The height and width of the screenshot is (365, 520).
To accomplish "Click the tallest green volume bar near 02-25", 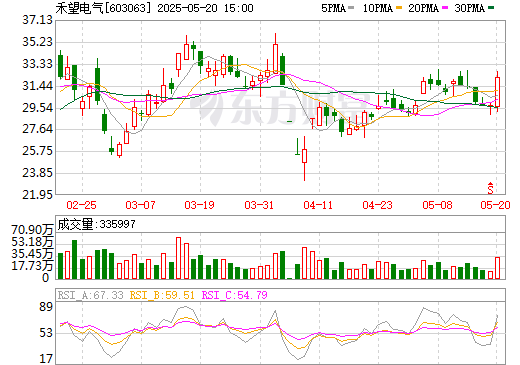I will tap(74, 259).
